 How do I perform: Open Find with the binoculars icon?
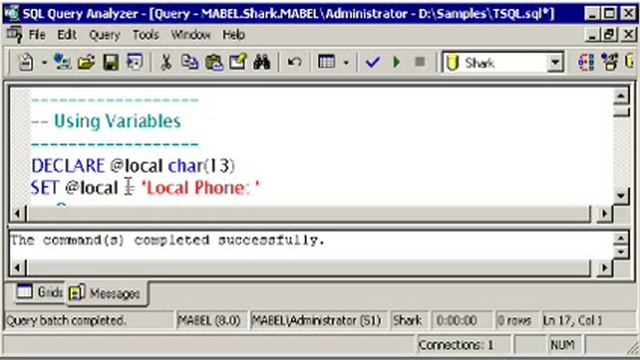pyautogui.click(x=262, y=62)
